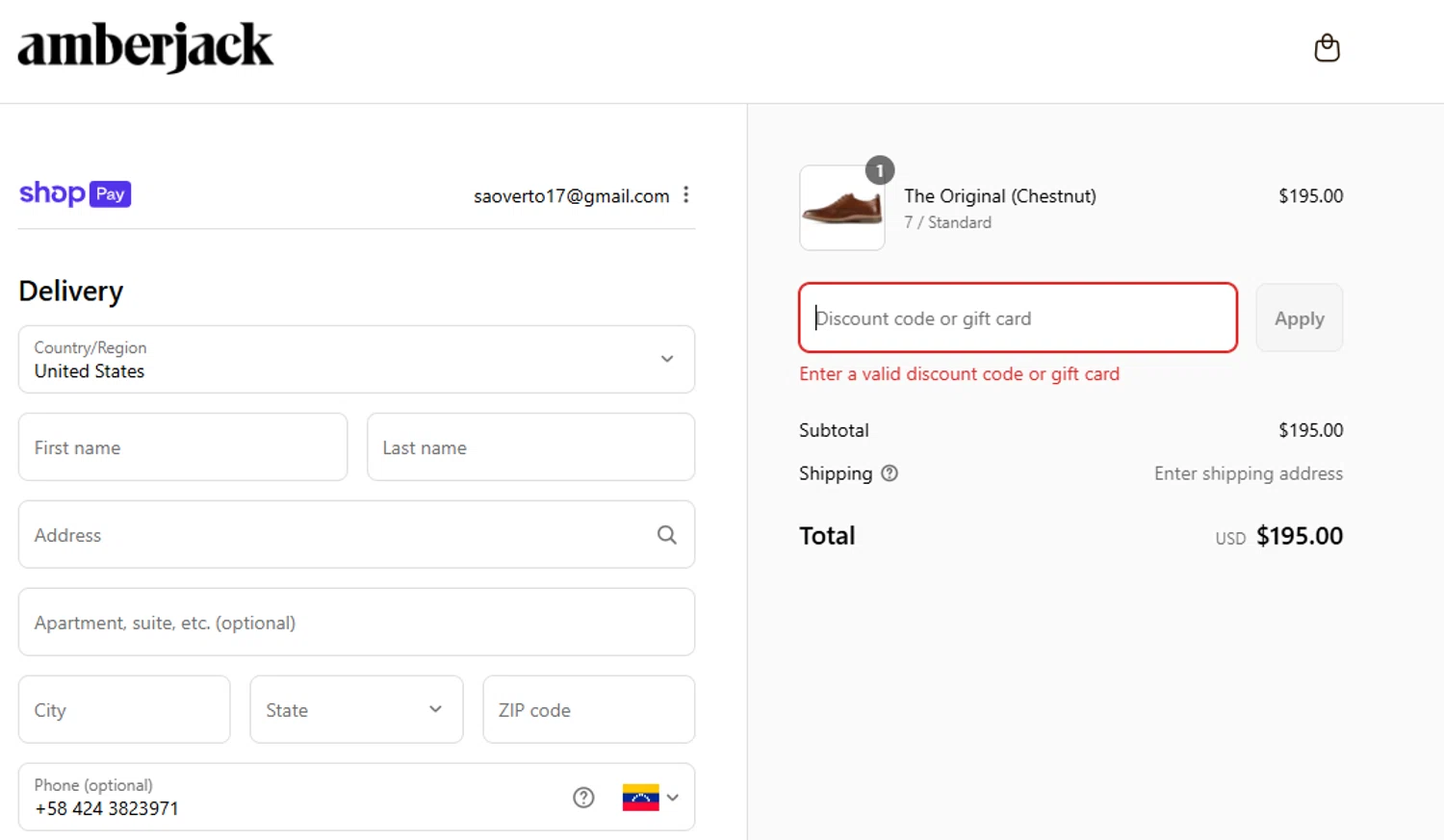Focus the Address input field
The image size is (1444, 840).
(x=356, y=535)
